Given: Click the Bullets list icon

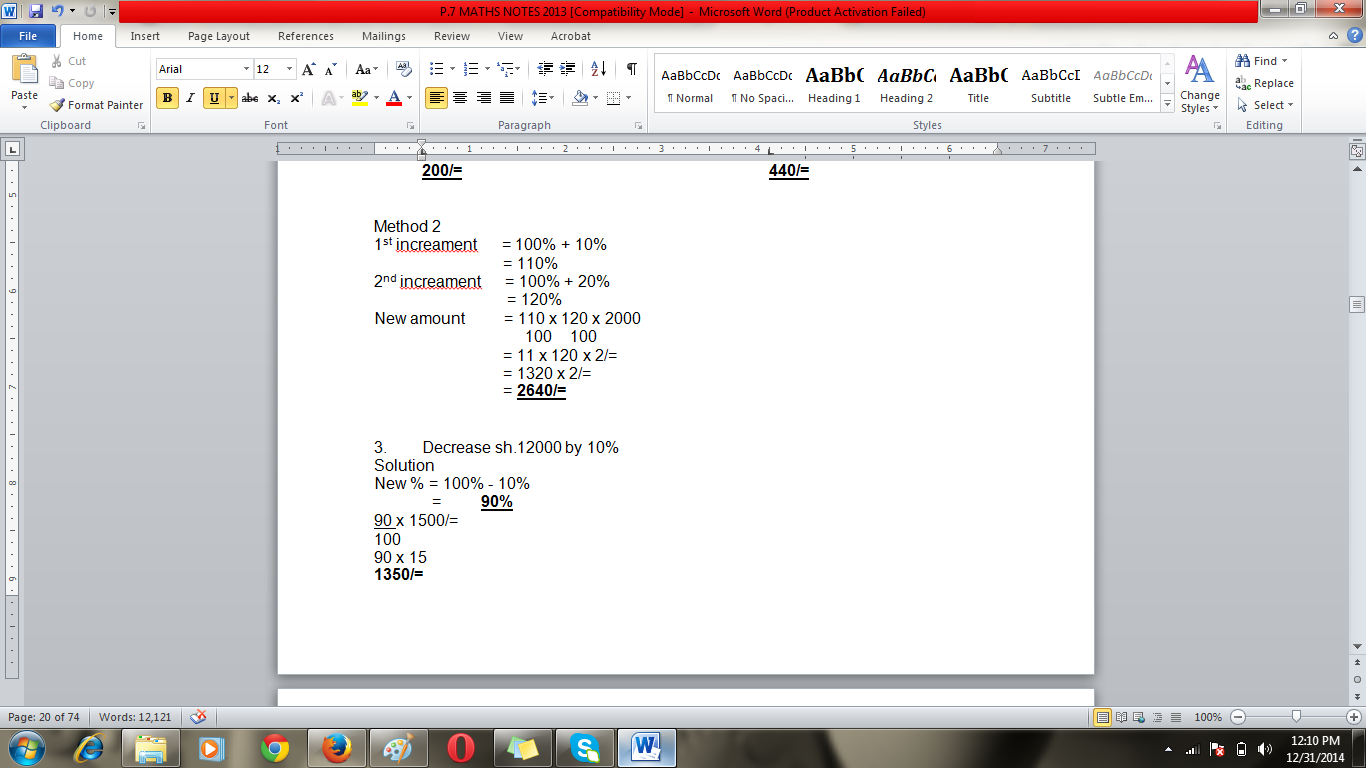Looking at the screenshot, I should point(436,69).
